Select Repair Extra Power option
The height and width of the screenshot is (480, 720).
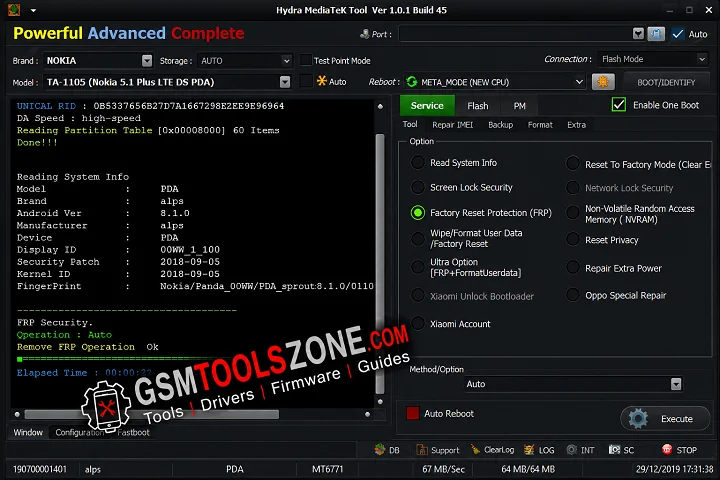tap(573, 267)
